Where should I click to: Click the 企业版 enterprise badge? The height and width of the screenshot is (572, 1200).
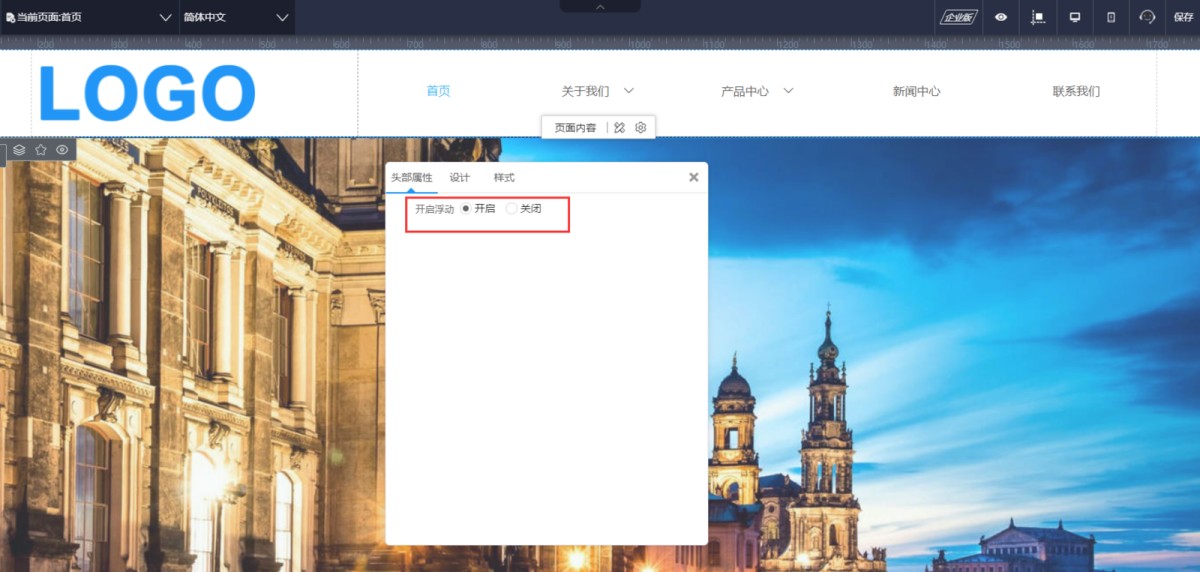(958, 17)
